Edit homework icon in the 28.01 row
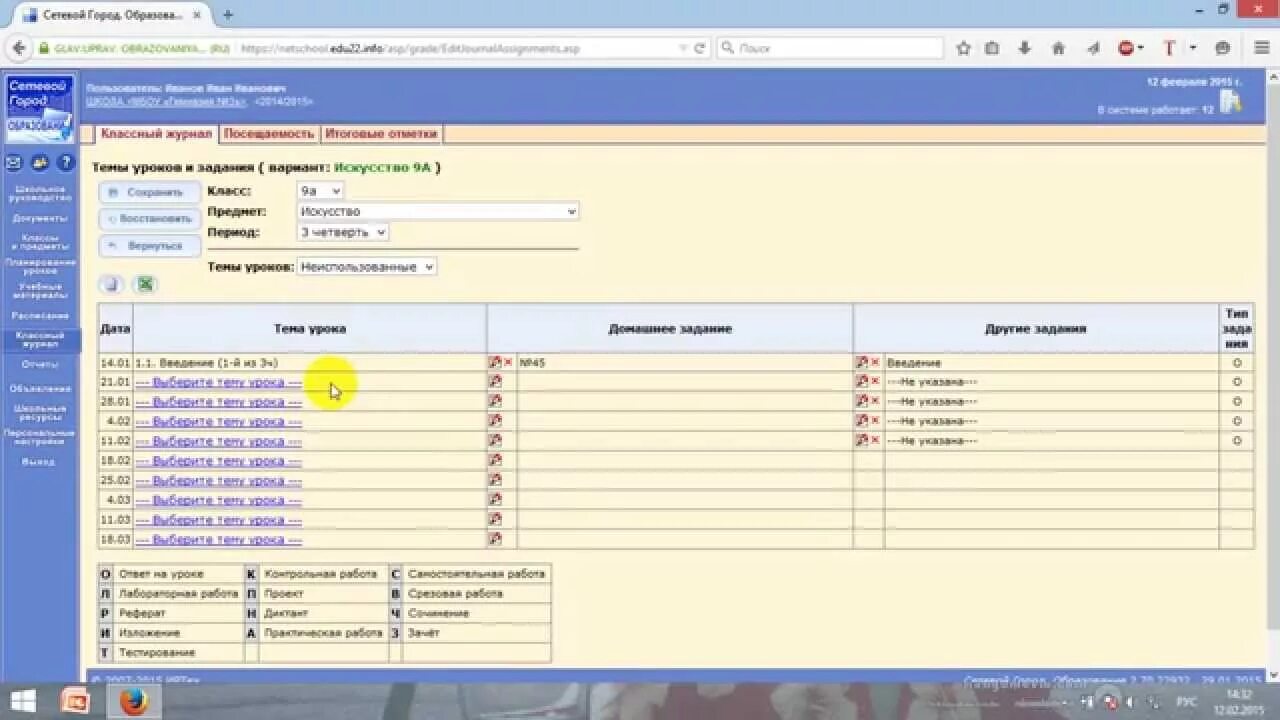1280x720 pixels. pos(494,401)
